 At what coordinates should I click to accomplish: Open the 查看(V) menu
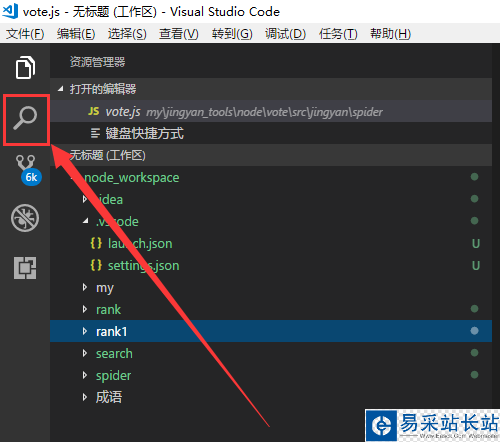click(x=179, y=34)
